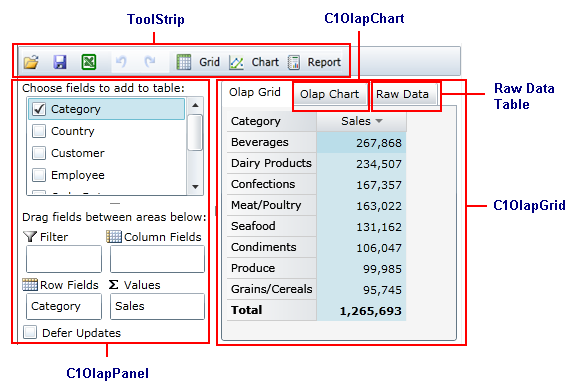
Task: Check the Customer field checkbox
Action: click(x=39, y=153)
